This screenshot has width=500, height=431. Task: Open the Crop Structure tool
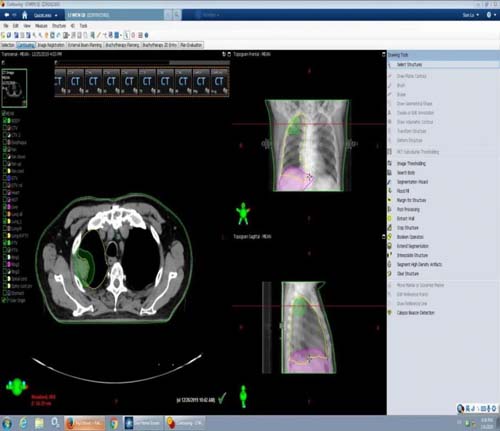(x=407, y=228)
